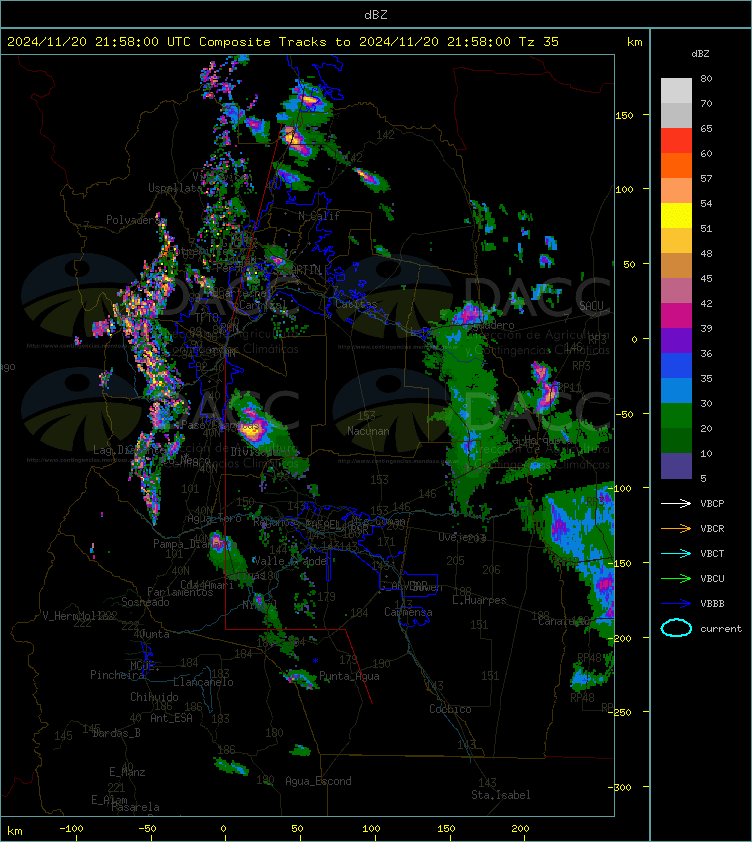This screenshot has height=842, width=752.
Task: Click the 'Nacunan' place label on map
Action: [x=368, y=431]
